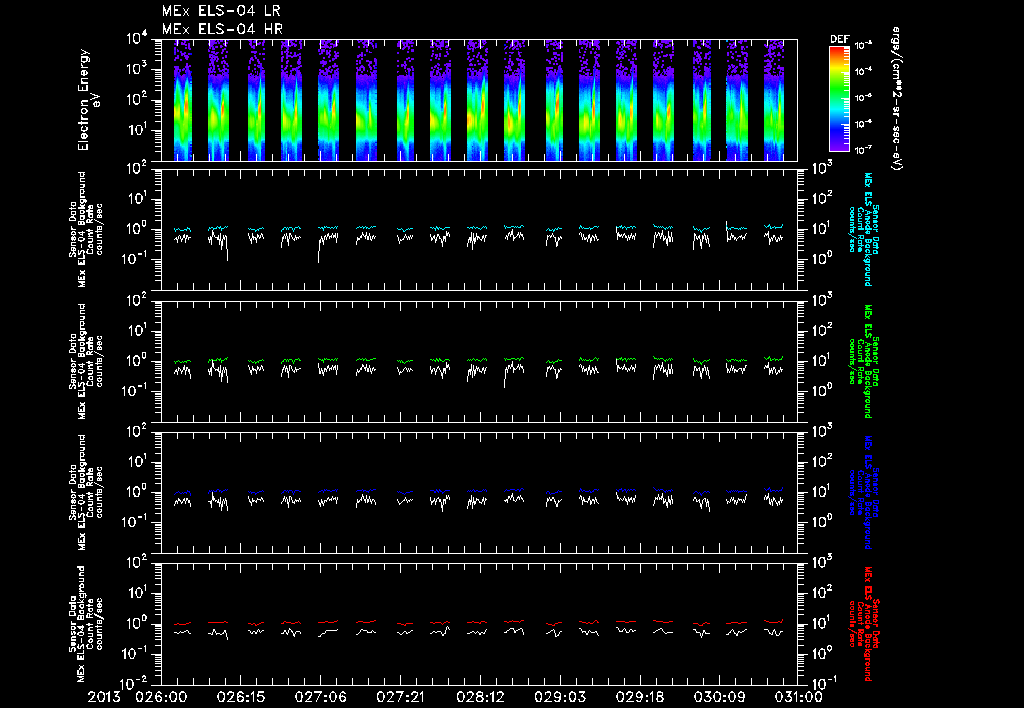Click the left axis title of the green trace panel
Screen dimensions: 1024x708
86,361
